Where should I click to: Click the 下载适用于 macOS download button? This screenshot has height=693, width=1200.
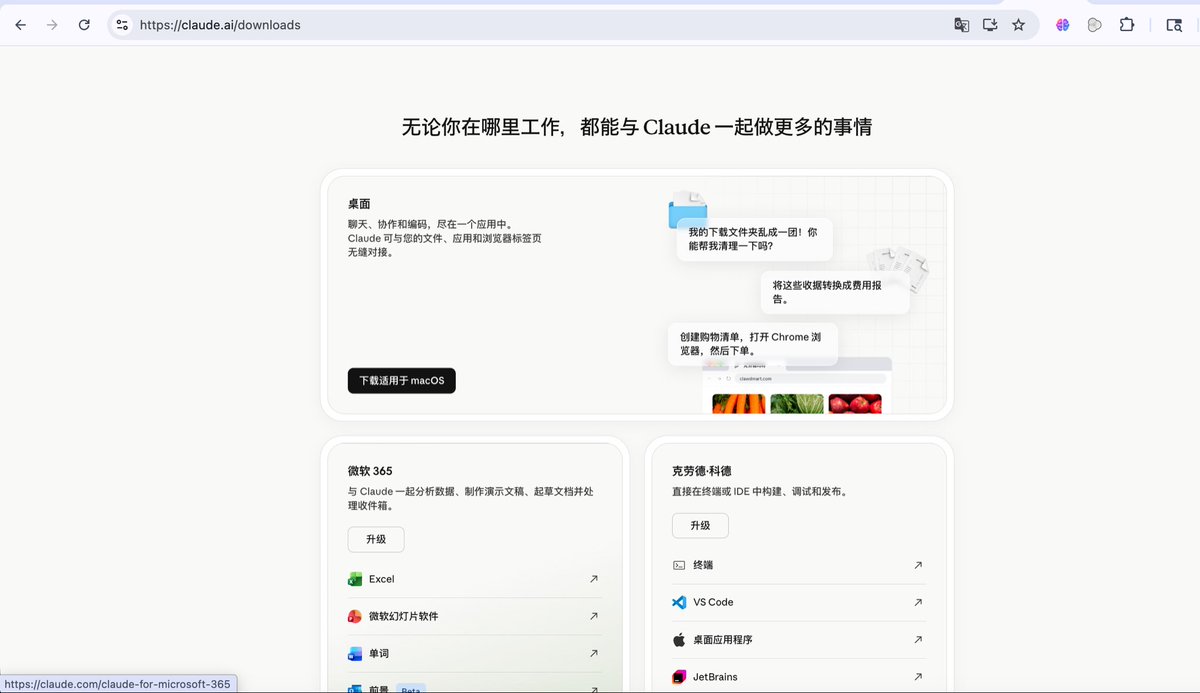tap(402, 381)
